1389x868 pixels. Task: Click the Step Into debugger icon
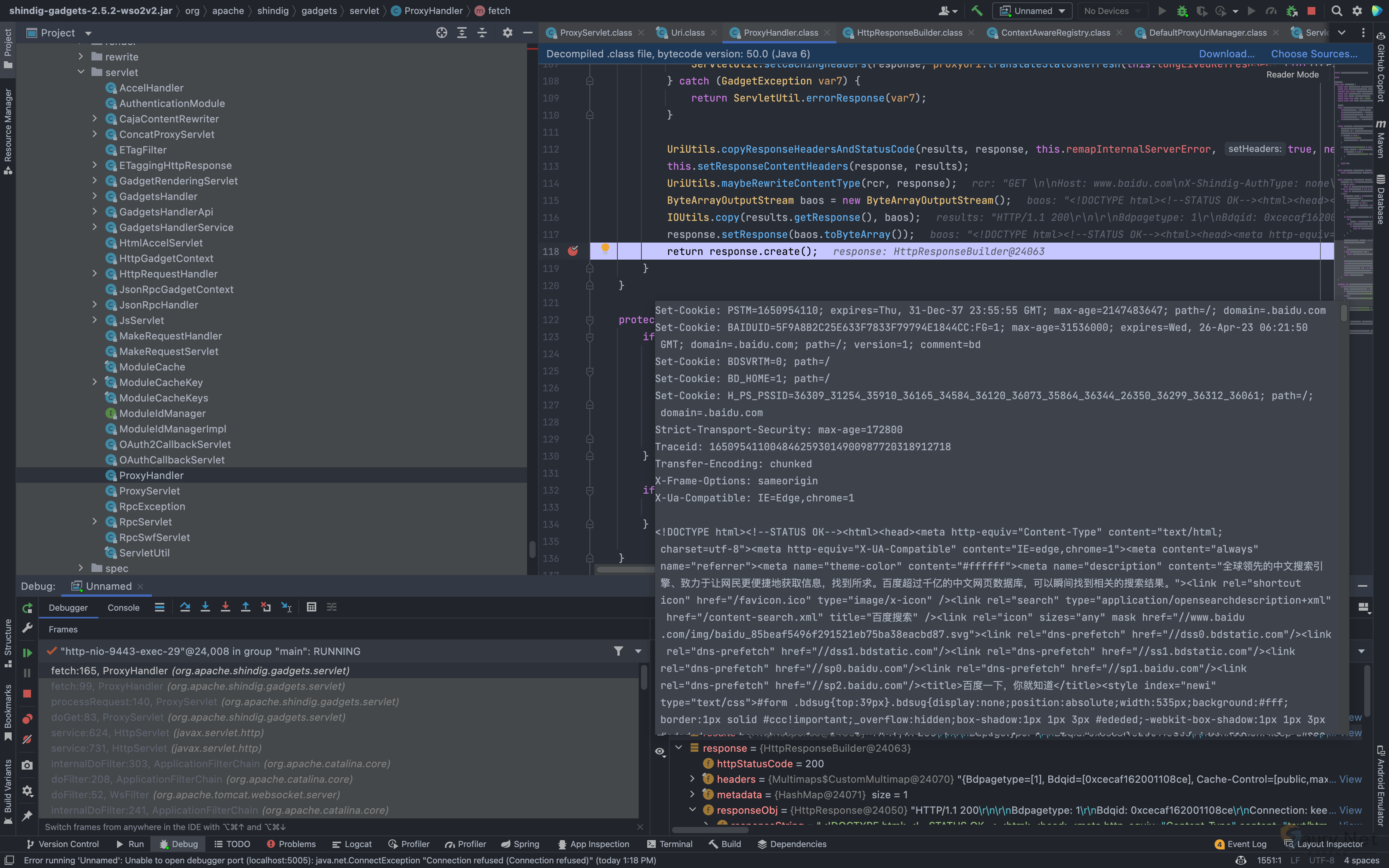pos(205,607)
